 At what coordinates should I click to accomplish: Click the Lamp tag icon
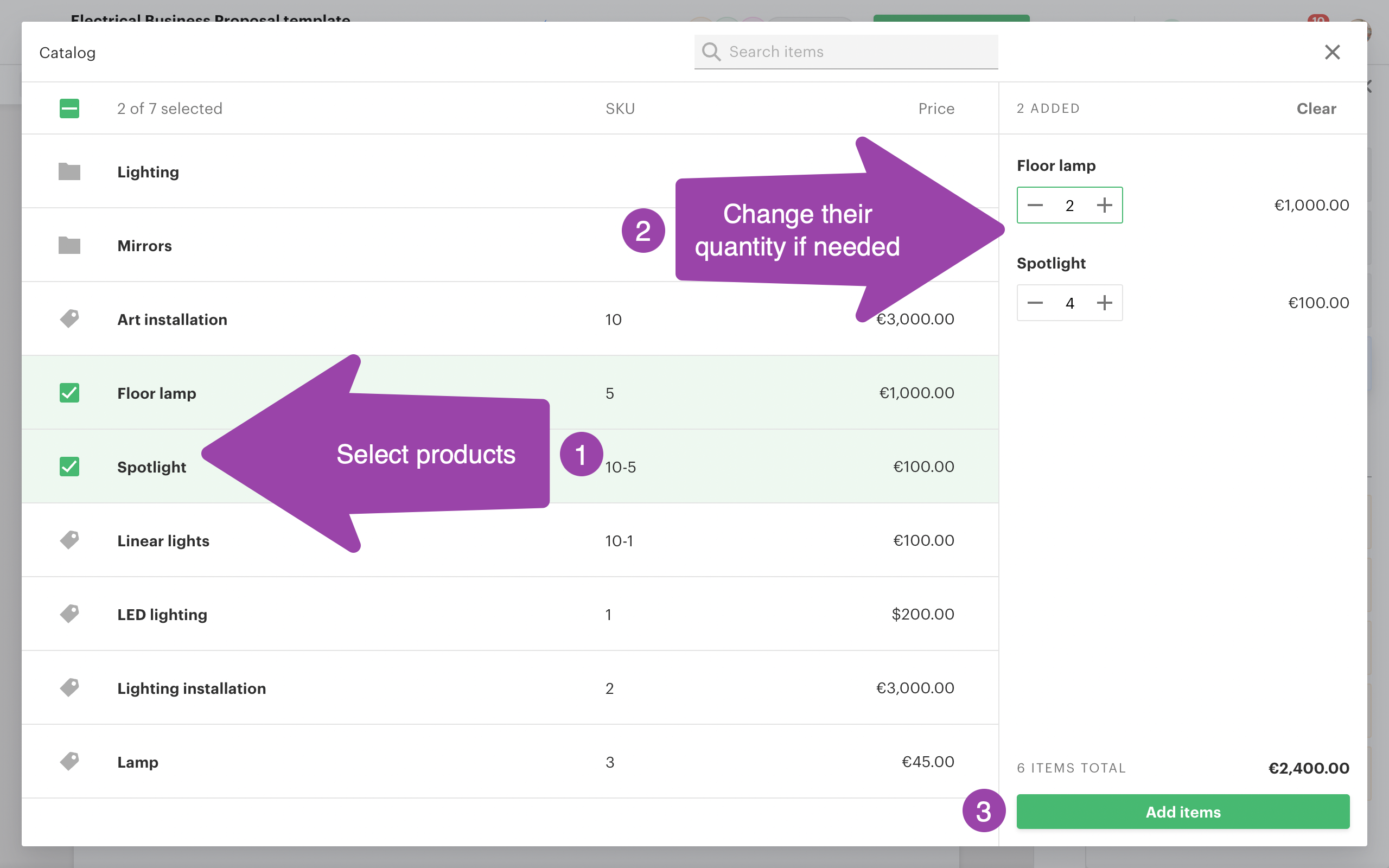[69, 761]
